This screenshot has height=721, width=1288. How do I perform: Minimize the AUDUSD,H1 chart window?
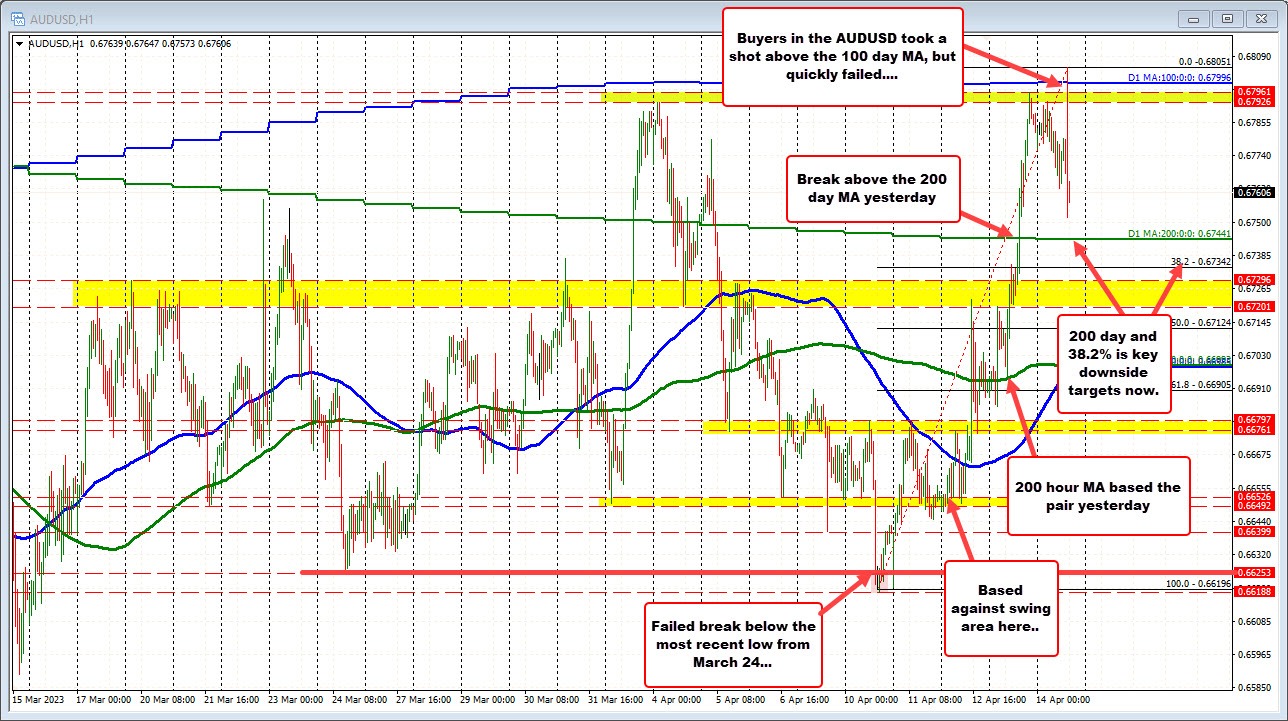pos(1195,17)
